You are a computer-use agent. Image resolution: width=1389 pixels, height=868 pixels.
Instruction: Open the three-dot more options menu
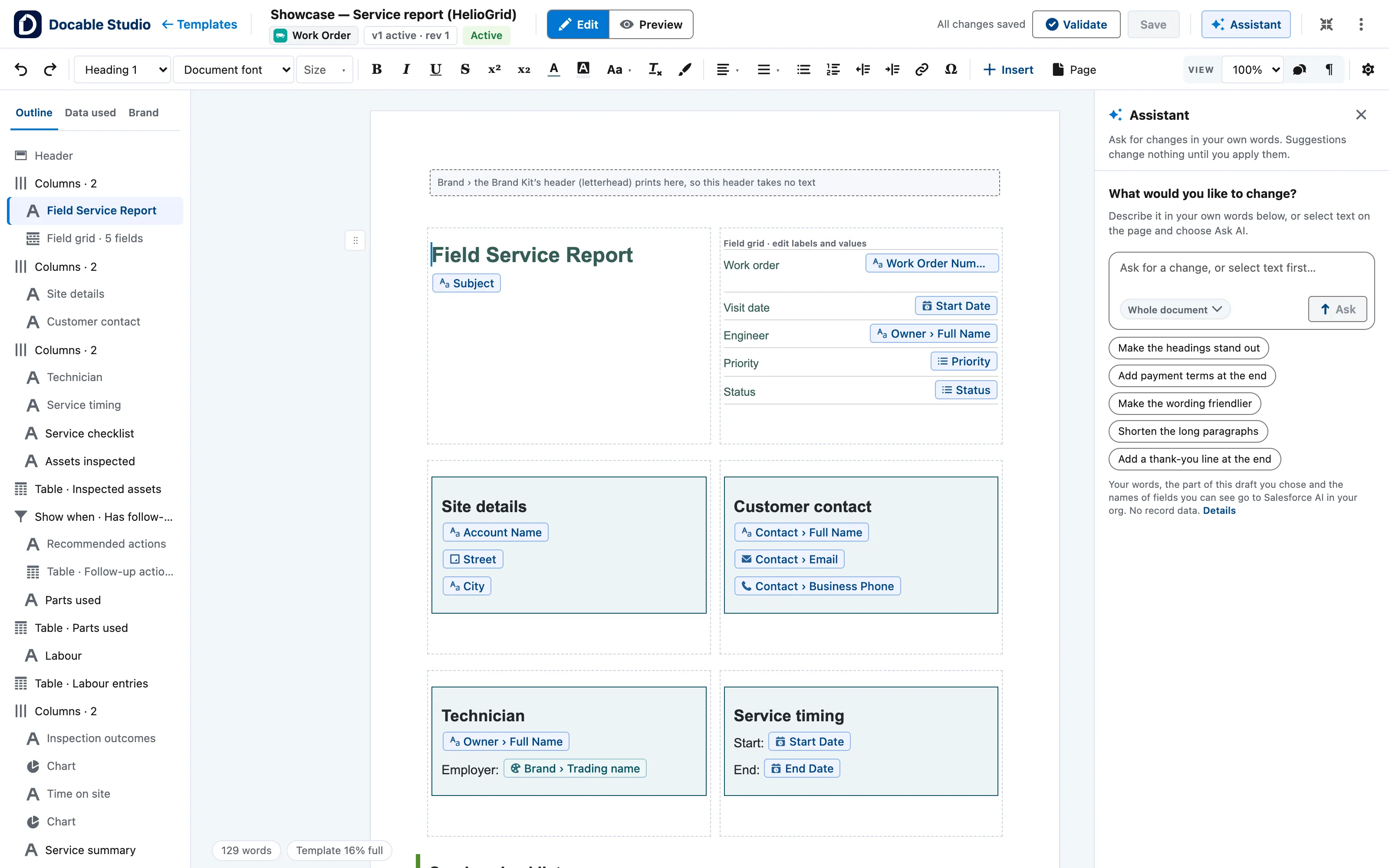click(1361, 24)
